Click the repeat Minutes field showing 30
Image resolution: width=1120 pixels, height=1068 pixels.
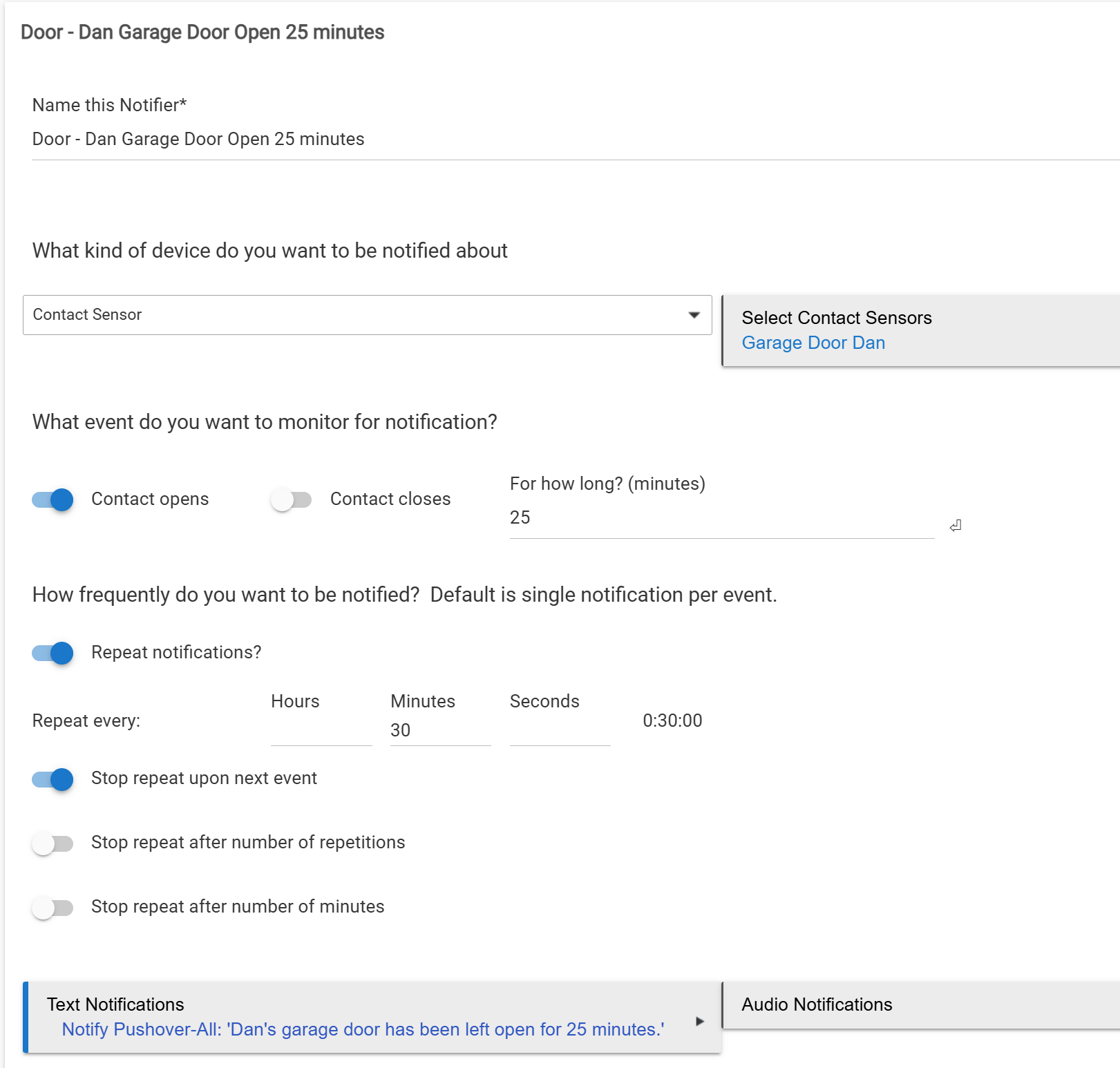pos(440,731)
